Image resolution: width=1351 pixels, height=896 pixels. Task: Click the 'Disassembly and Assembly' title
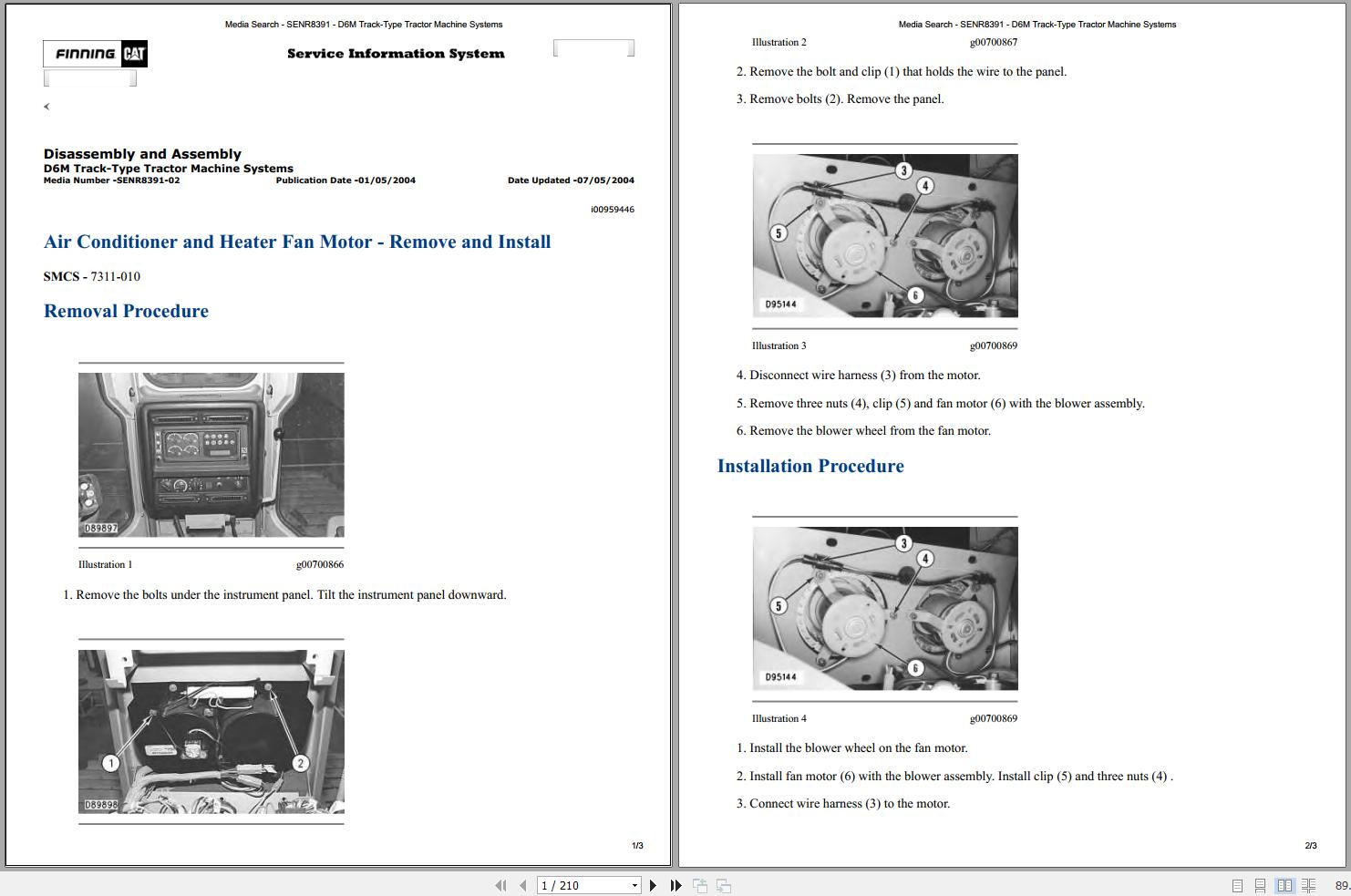(x=142, y=154)
